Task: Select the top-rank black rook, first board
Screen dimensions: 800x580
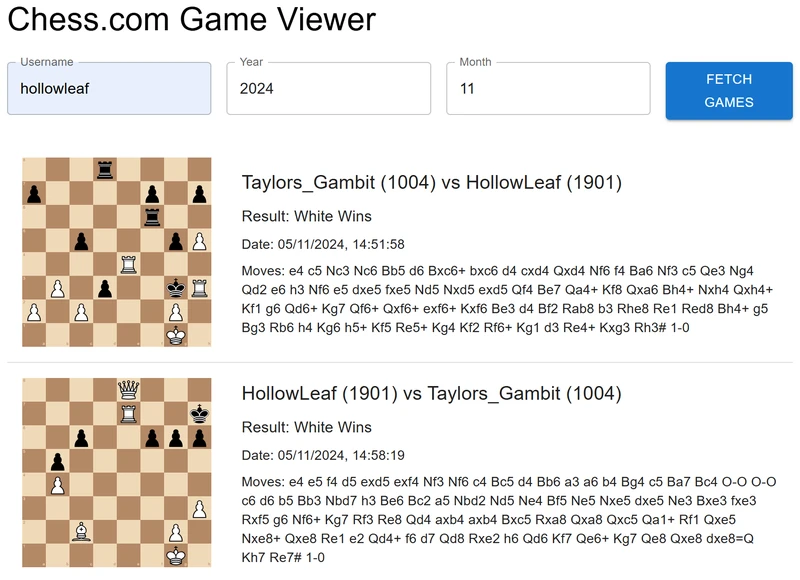Action: pyautogui.click(x=104, y=170)
